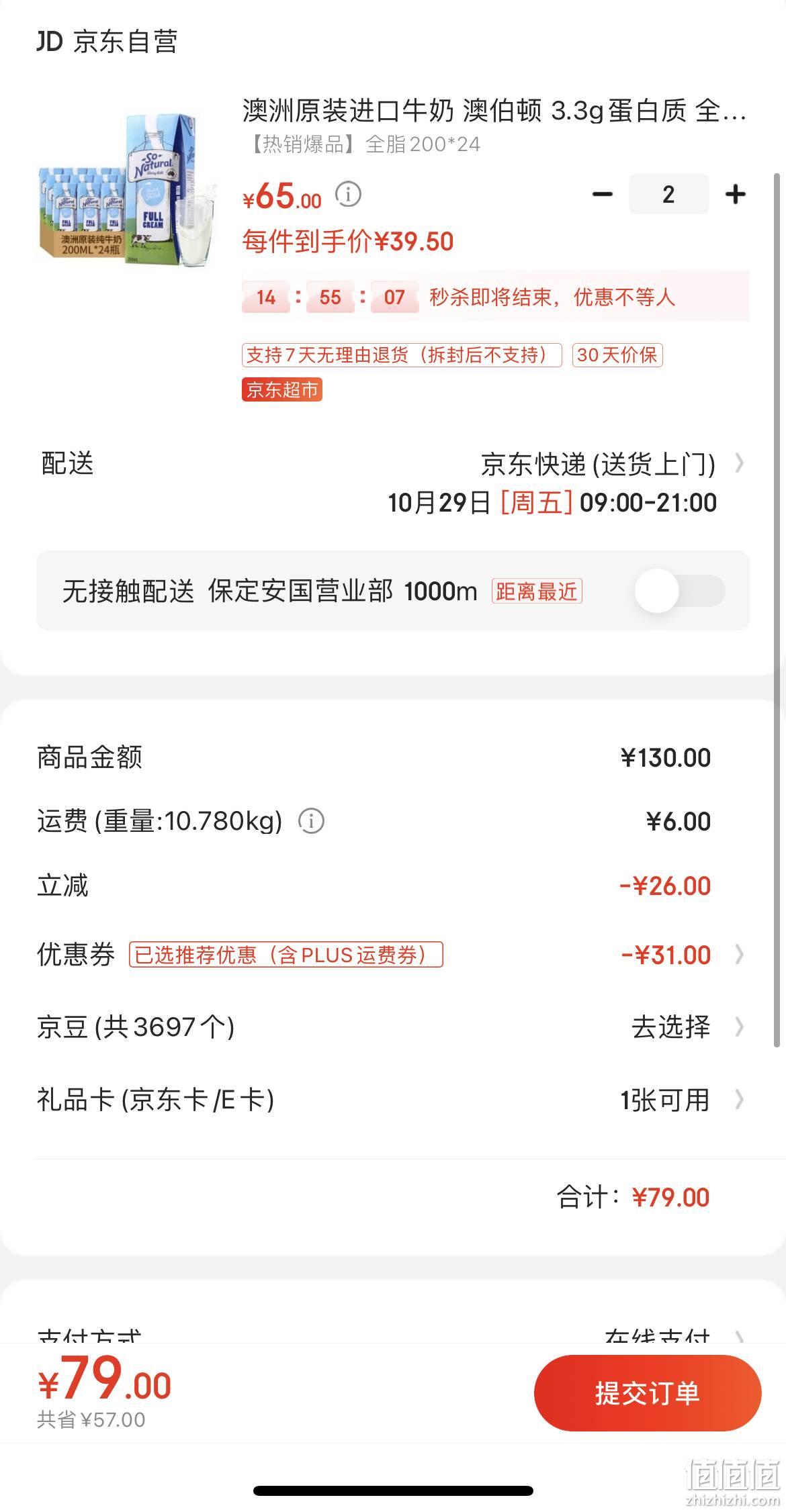Click the 提交订单 submit order button
The height and width of the screenshot is (1512, 786).
[648, 1393]
